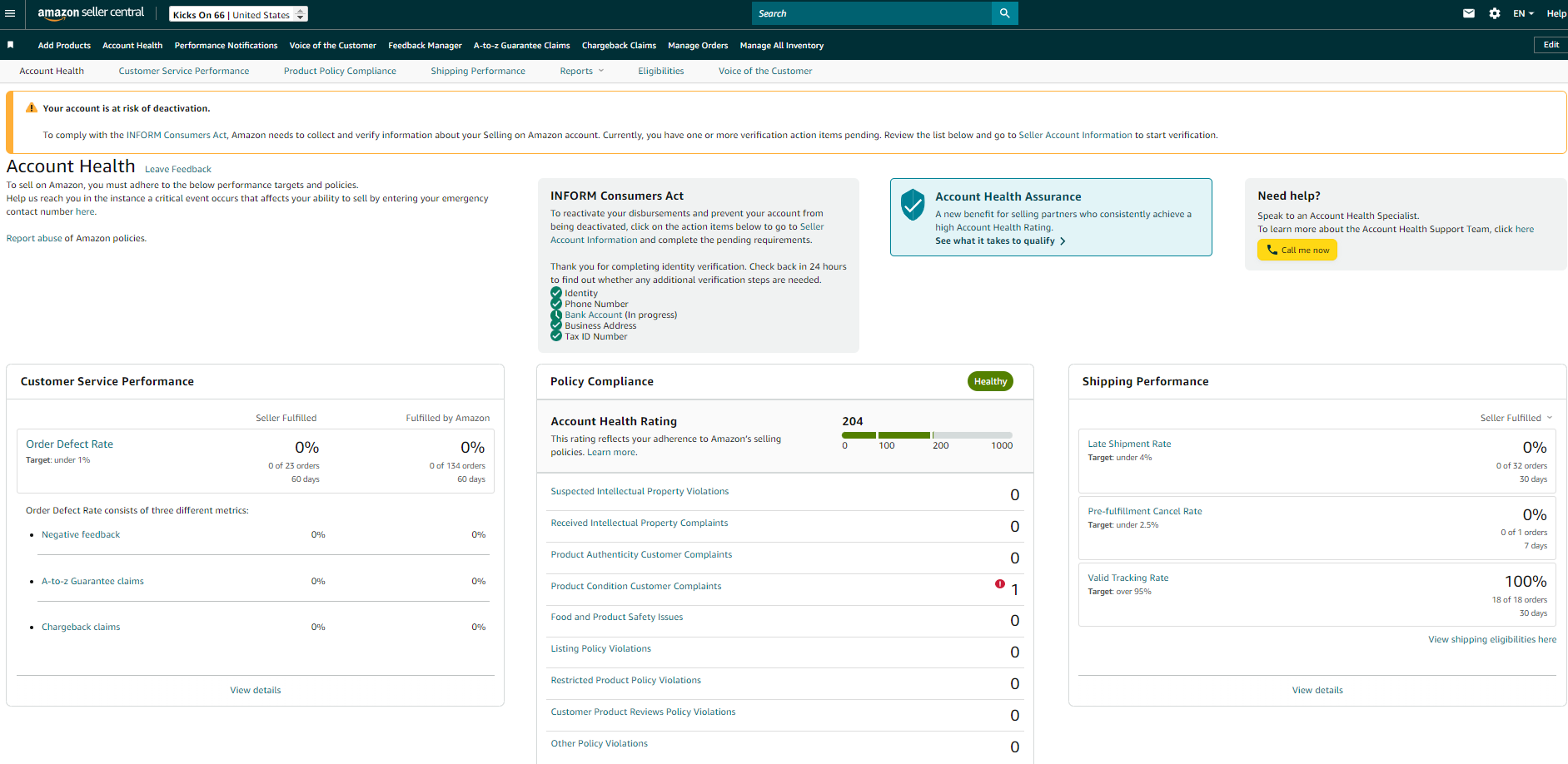Click View shipping eligibilities here
This screenshot has height=764, width=1568.
coord(1492,640)
